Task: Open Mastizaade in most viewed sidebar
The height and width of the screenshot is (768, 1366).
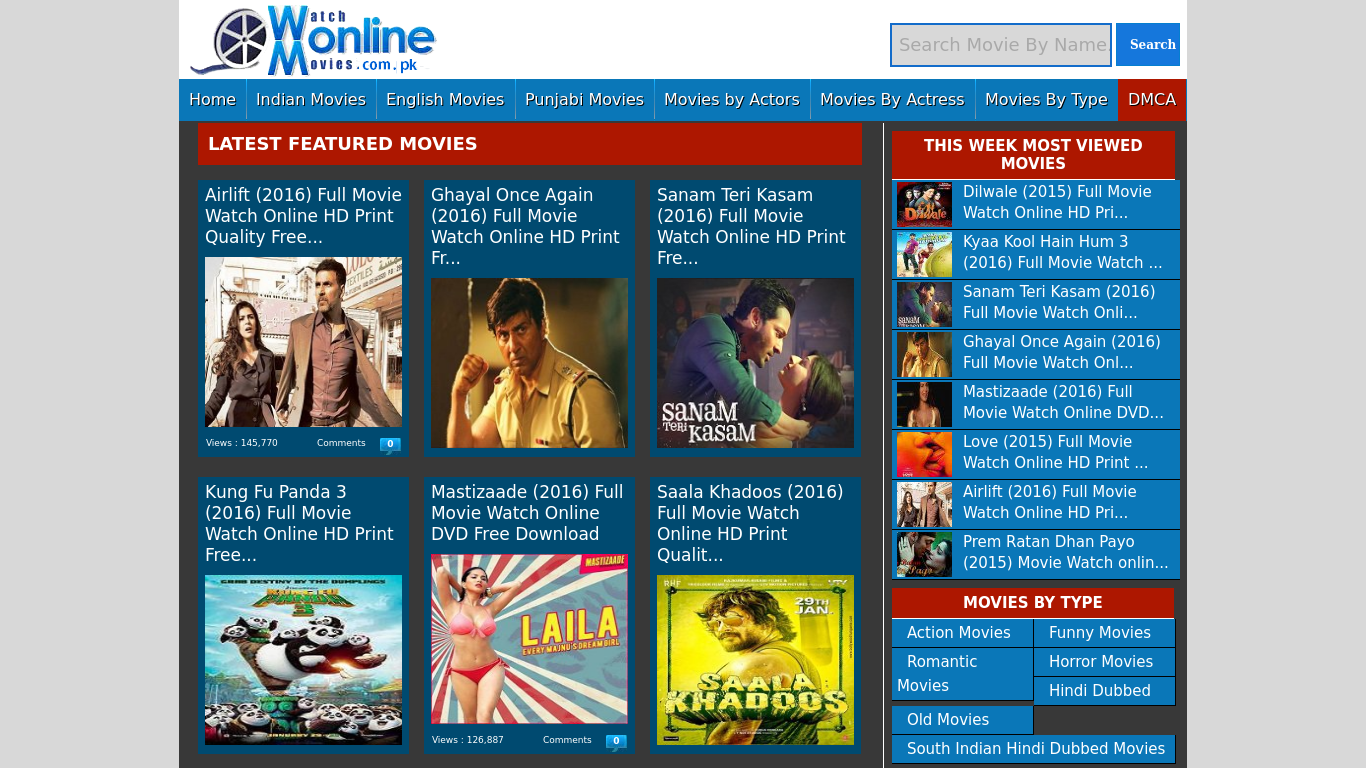Action: point(1063,402)
